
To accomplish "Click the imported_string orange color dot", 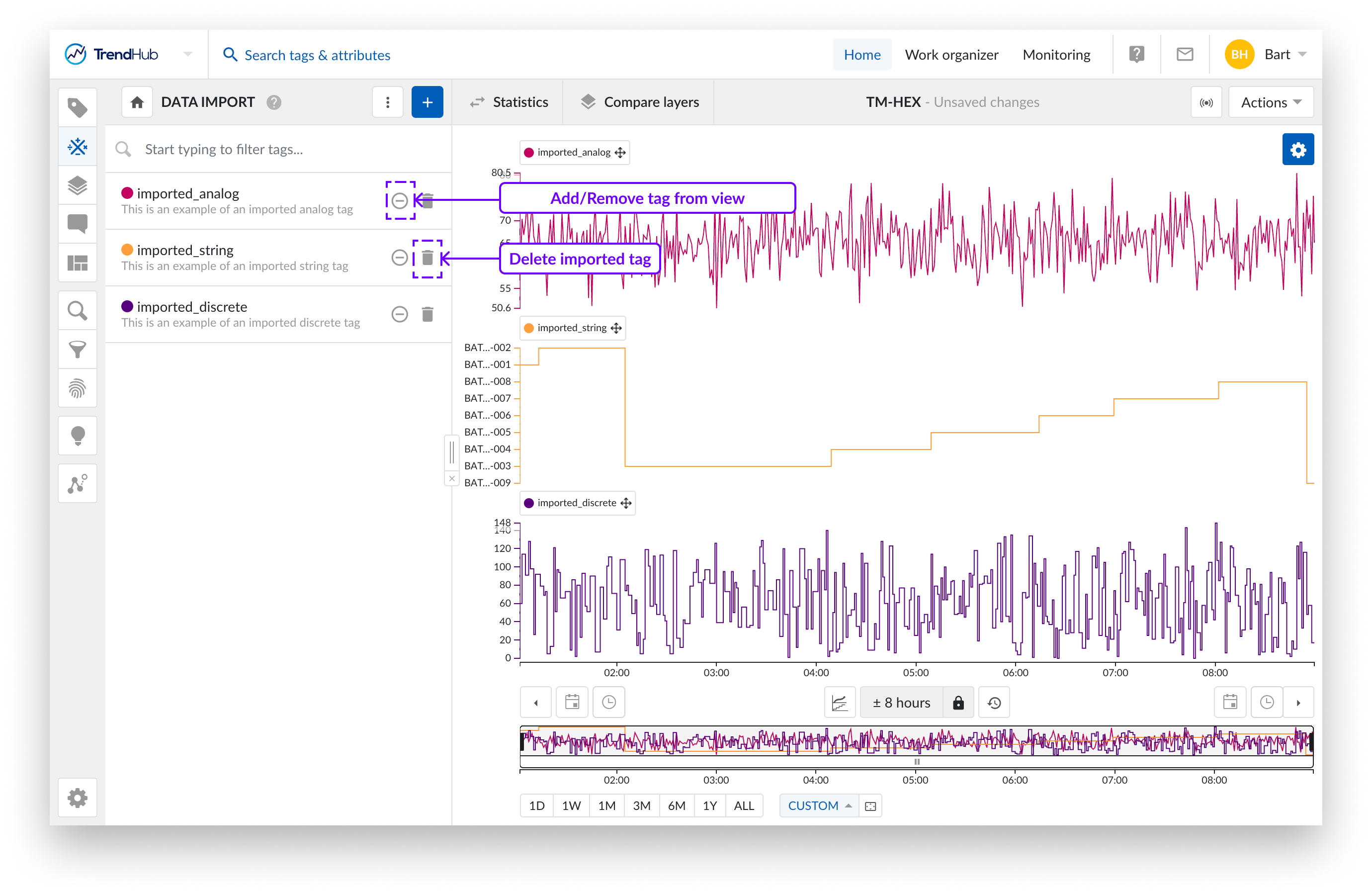I will (127, 250).
